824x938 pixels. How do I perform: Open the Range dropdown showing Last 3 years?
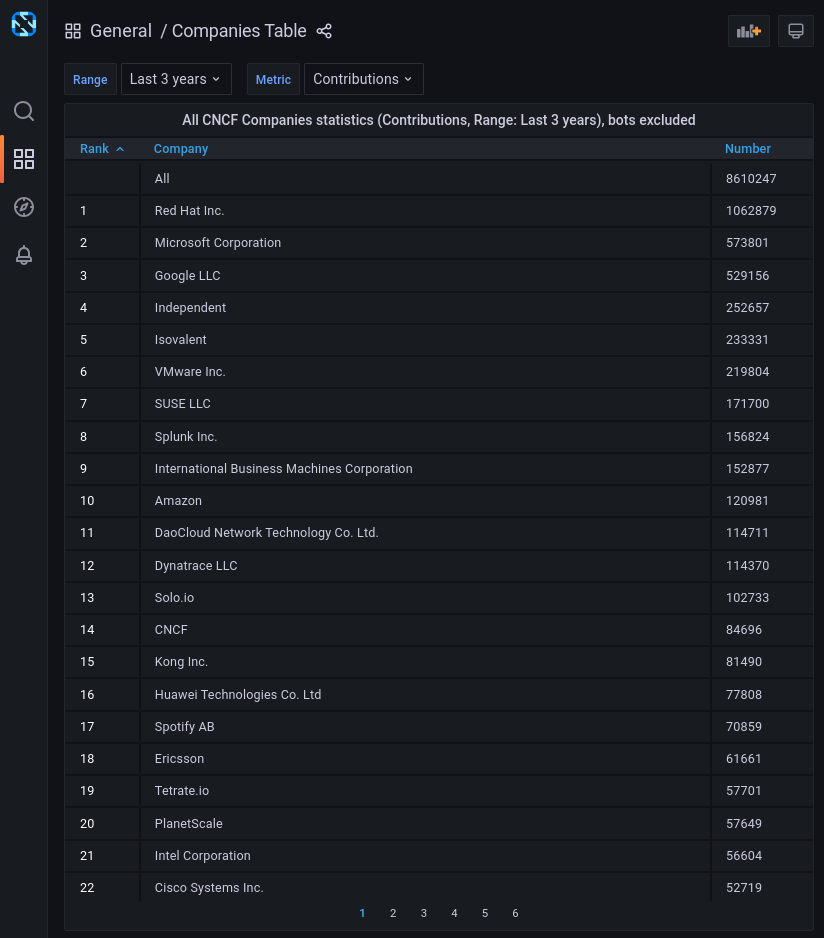176,79
